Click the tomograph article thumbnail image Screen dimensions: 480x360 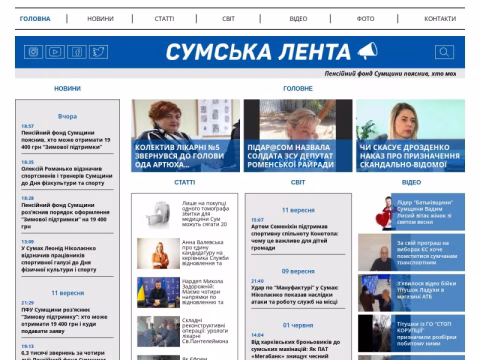[x=158, y=214]
